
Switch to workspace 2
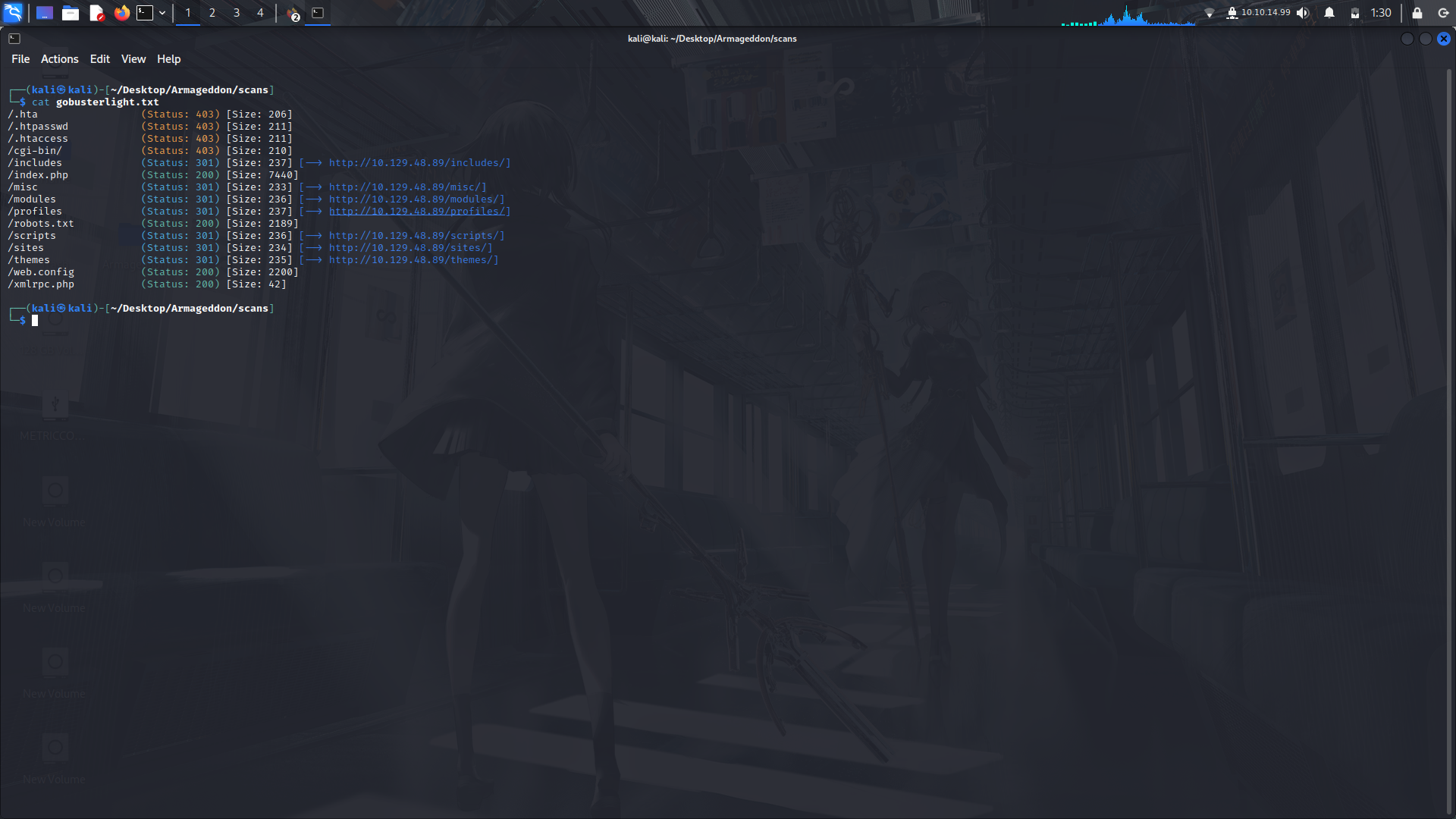[212, 13]
